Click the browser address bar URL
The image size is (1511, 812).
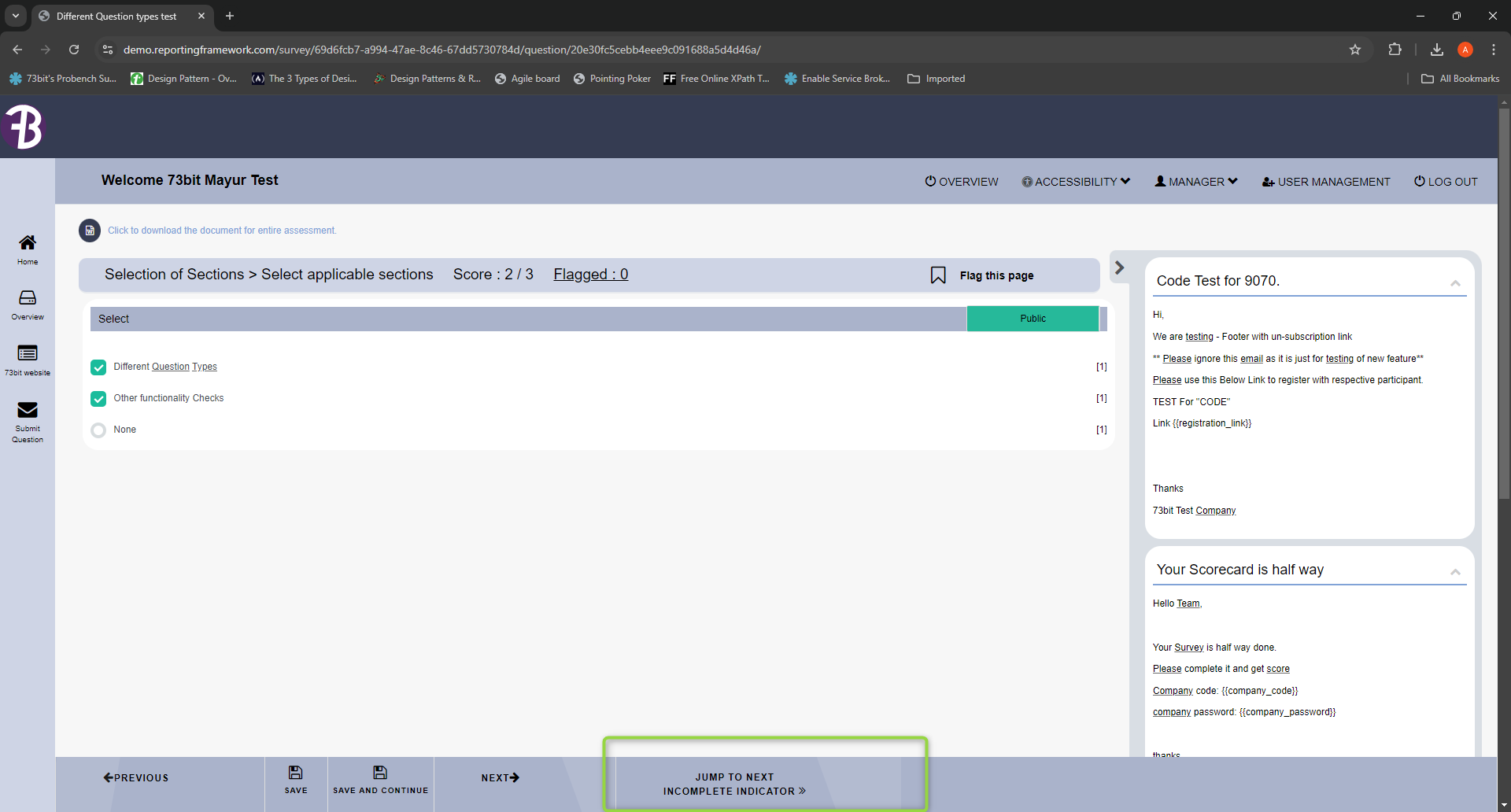tap(441, 50)
